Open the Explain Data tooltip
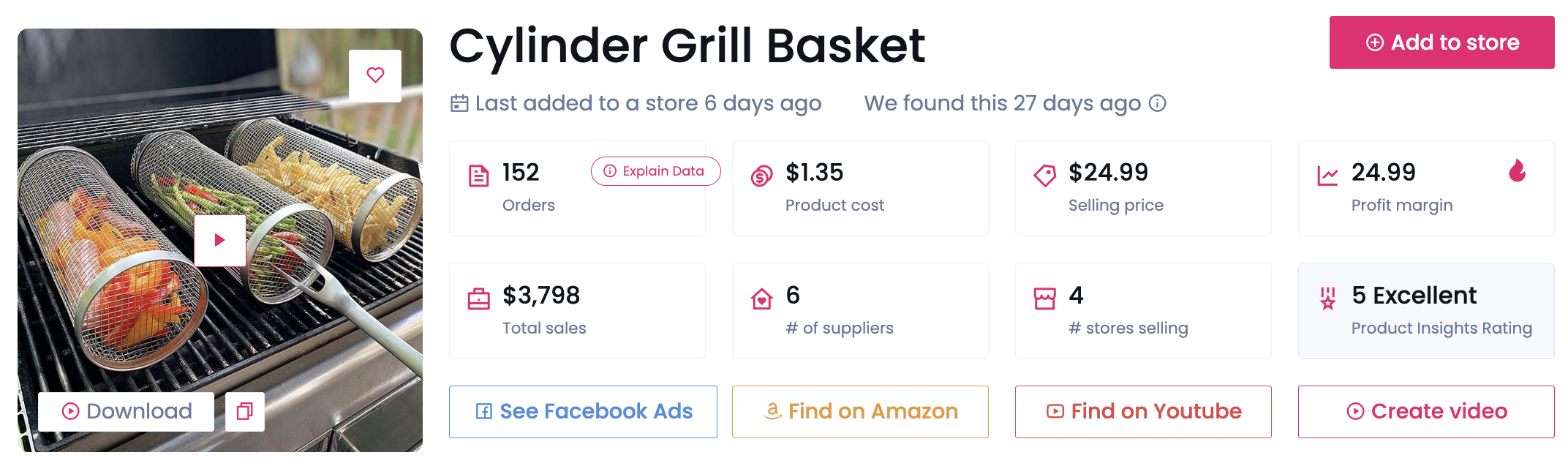Viewport: 1568px width, 458px height. coord(655,171)
